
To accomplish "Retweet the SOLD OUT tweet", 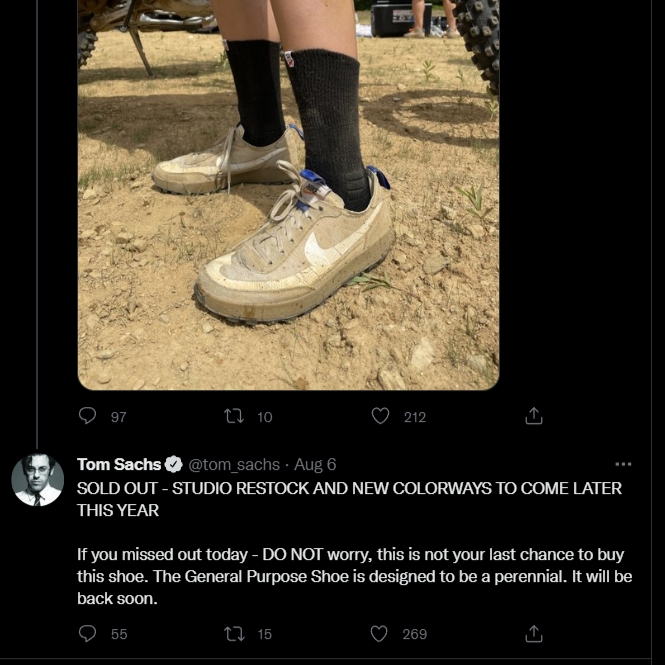I will (234, 634).
